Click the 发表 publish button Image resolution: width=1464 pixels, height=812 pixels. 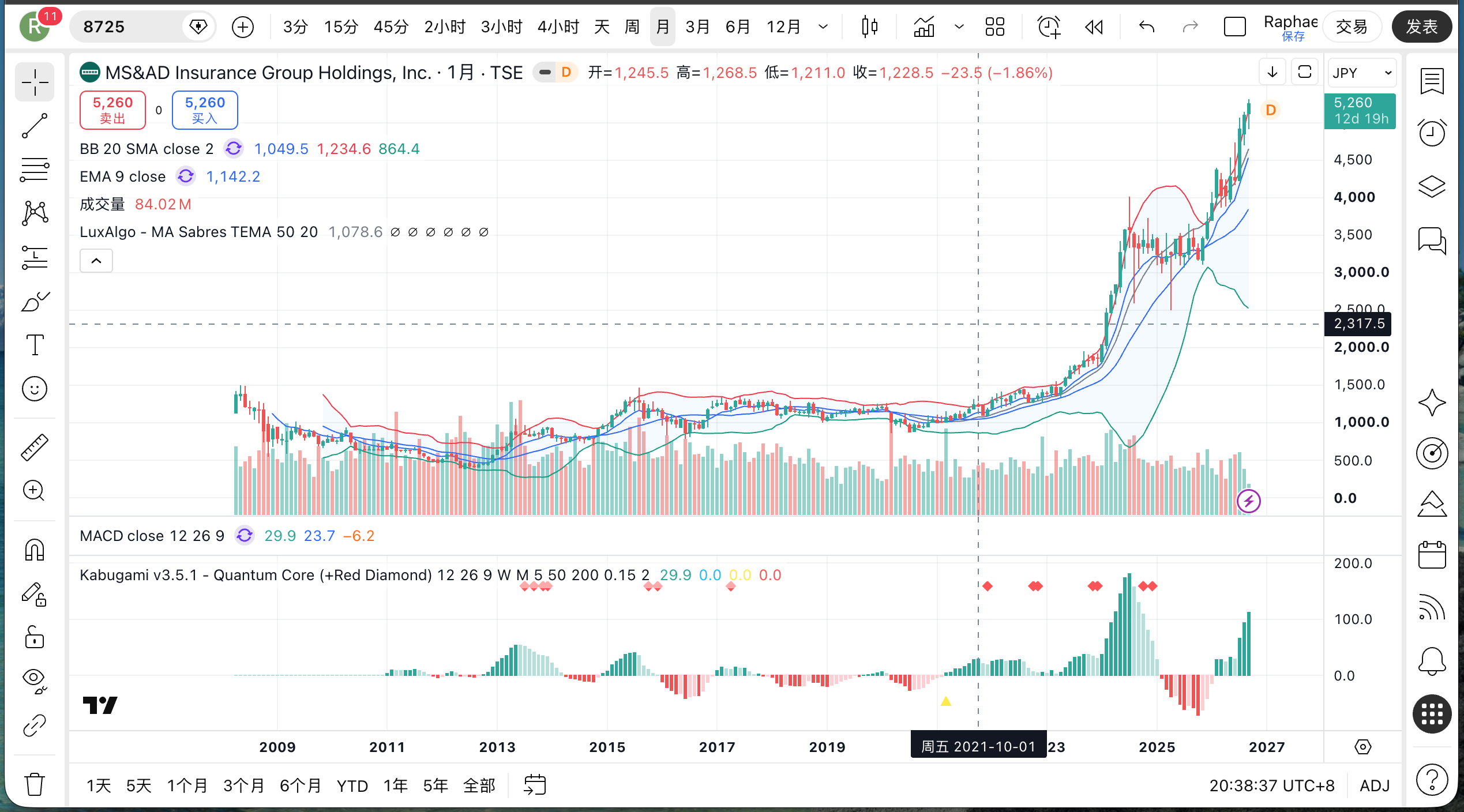point(1421,27)
